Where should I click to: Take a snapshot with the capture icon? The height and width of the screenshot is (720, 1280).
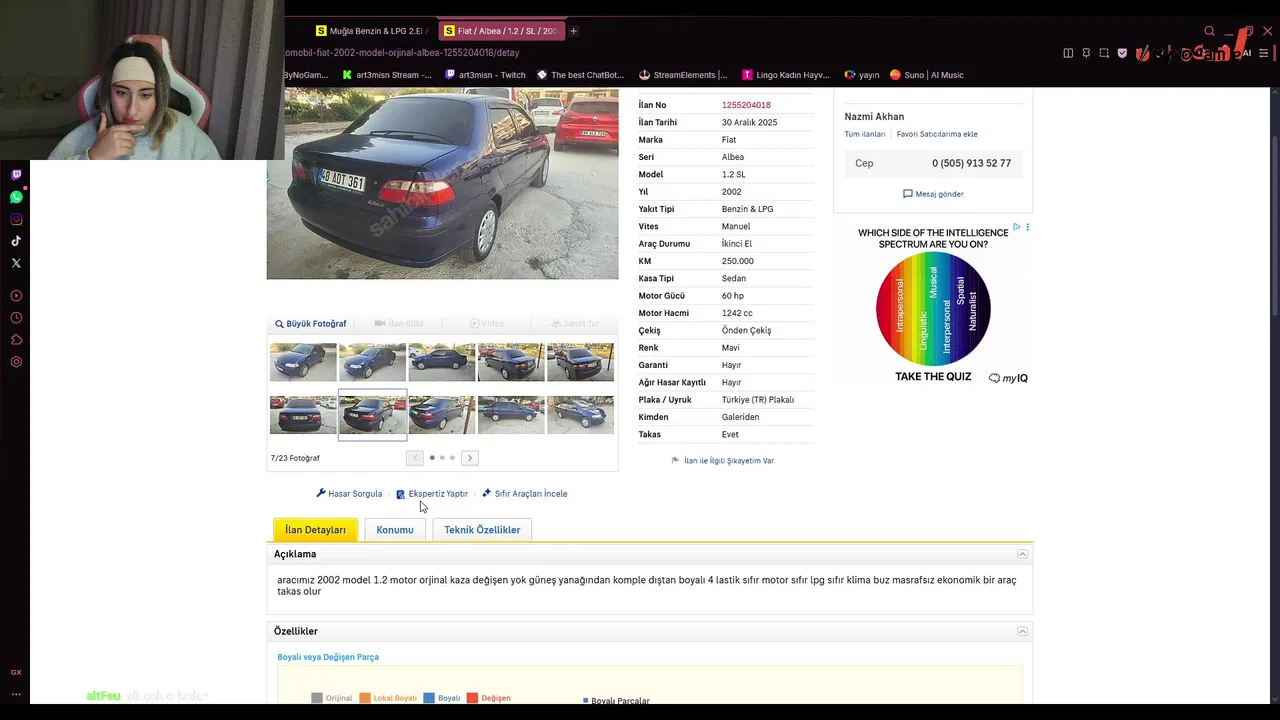tap(1104, 53)
